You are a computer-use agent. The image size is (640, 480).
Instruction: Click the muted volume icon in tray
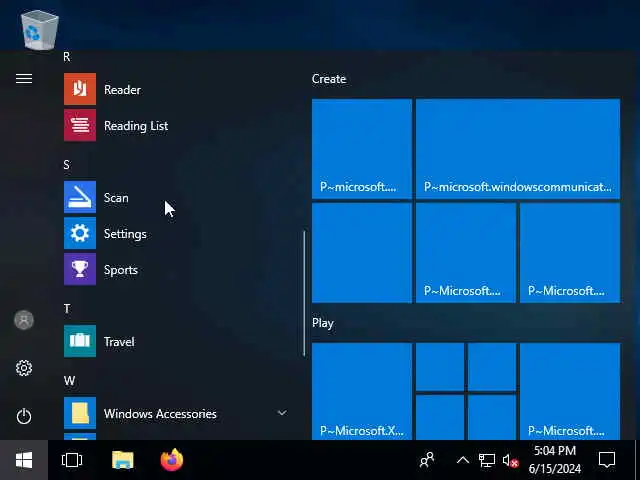tap(510, 461)
